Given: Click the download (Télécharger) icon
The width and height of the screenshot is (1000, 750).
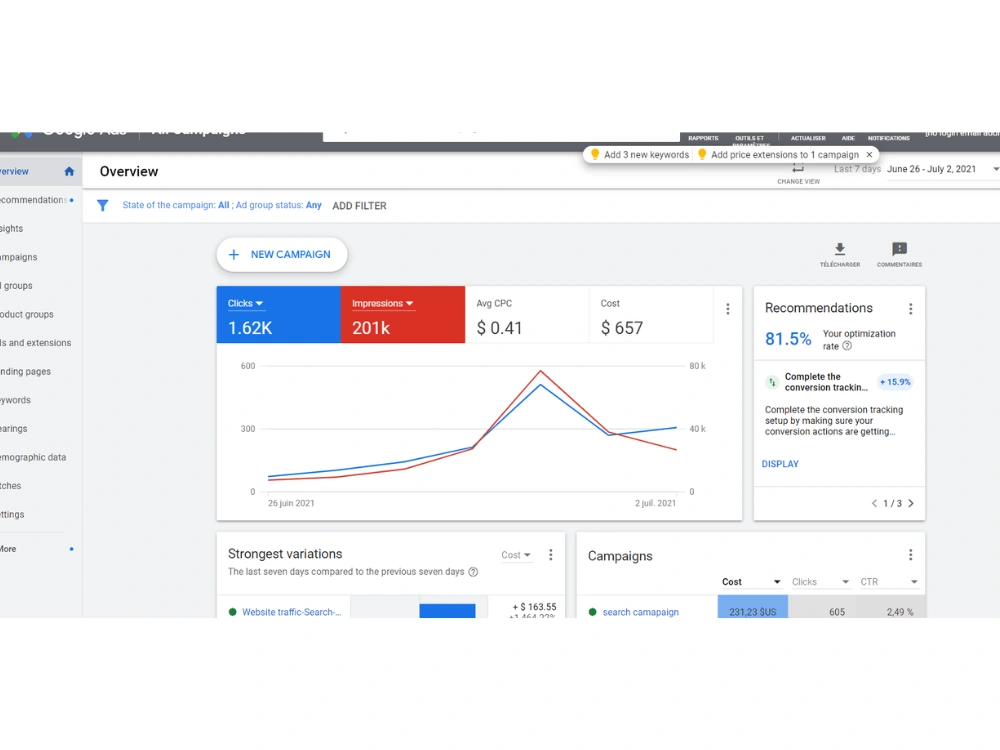Looking at the screenshot, I should [840, 249].
